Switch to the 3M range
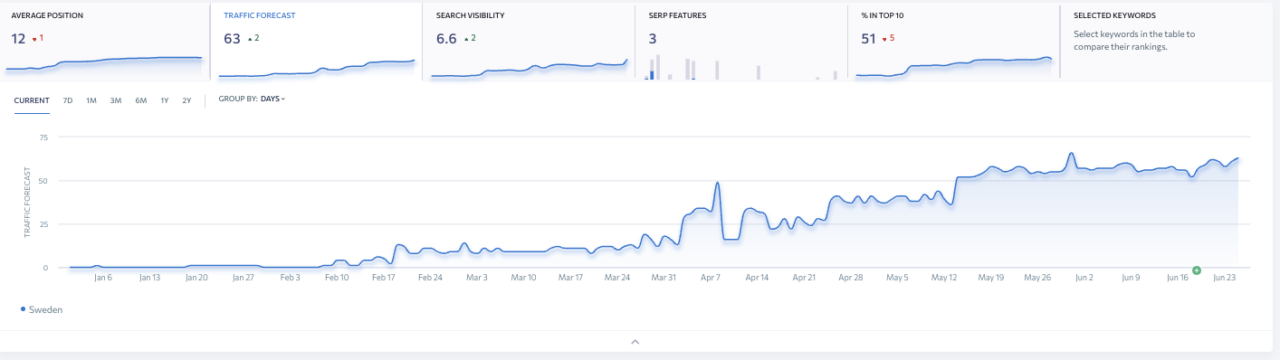The height and width of the screenshot is (360, 1280). (116, 100)
